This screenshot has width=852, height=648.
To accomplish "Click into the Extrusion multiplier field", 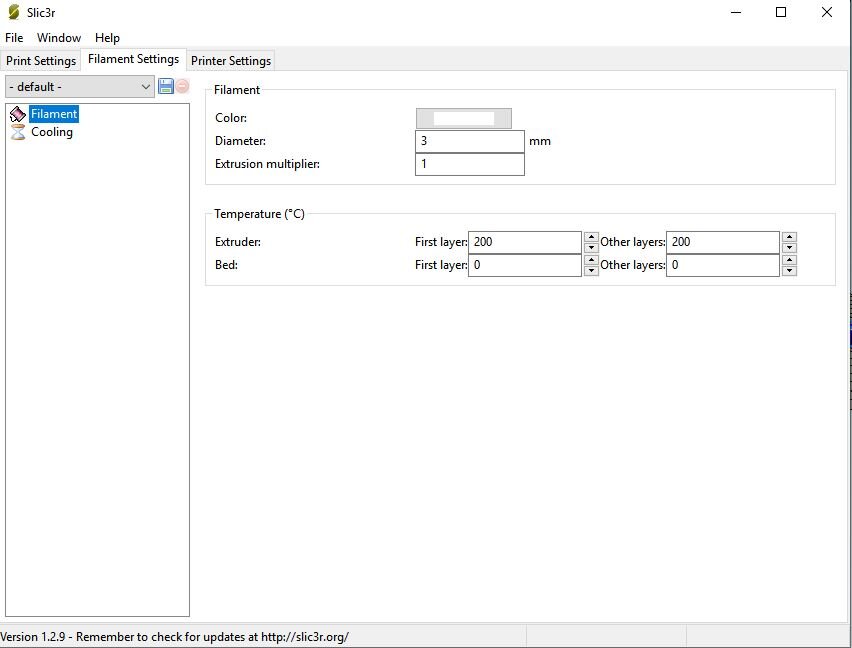I will (x=469, y=164).
